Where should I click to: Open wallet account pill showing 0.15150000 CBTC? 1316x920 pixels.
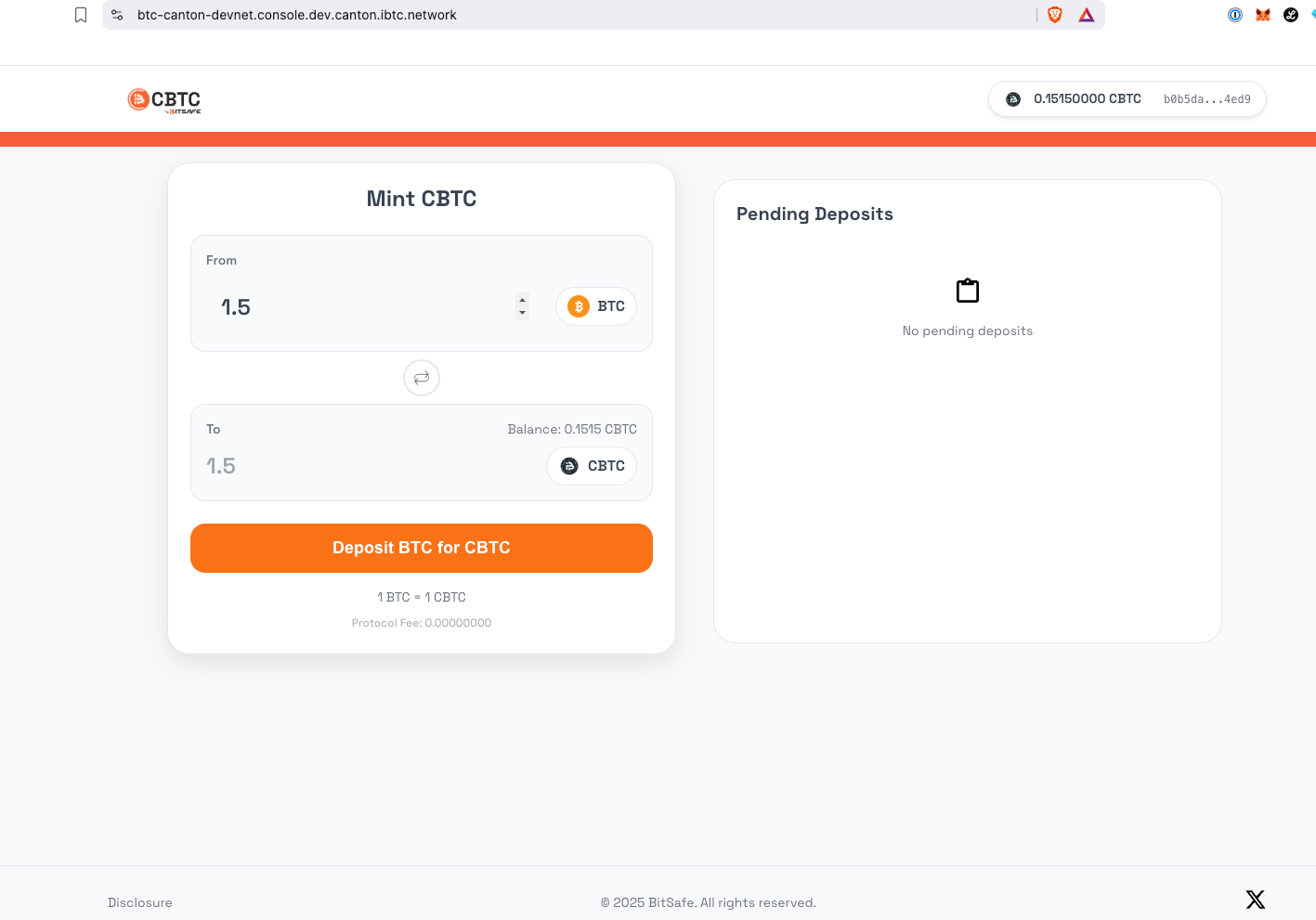[1127, 99]
